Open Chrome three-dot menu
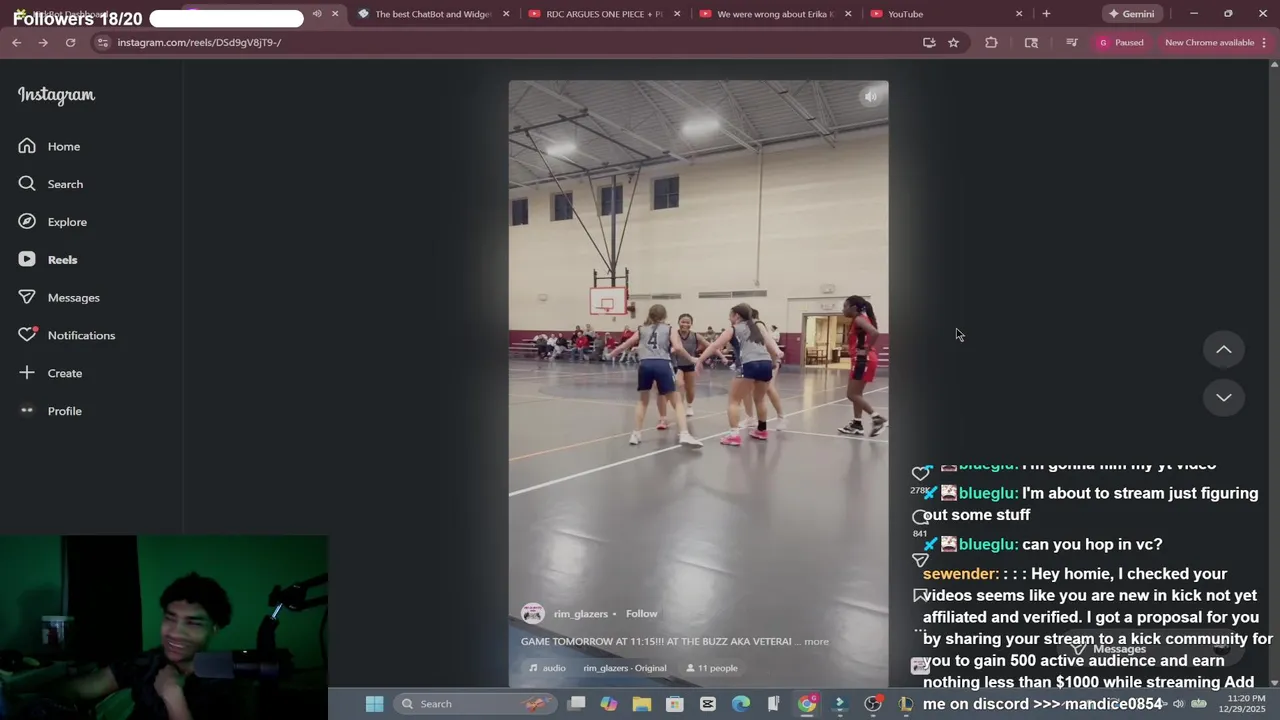 pos(1265,43)
